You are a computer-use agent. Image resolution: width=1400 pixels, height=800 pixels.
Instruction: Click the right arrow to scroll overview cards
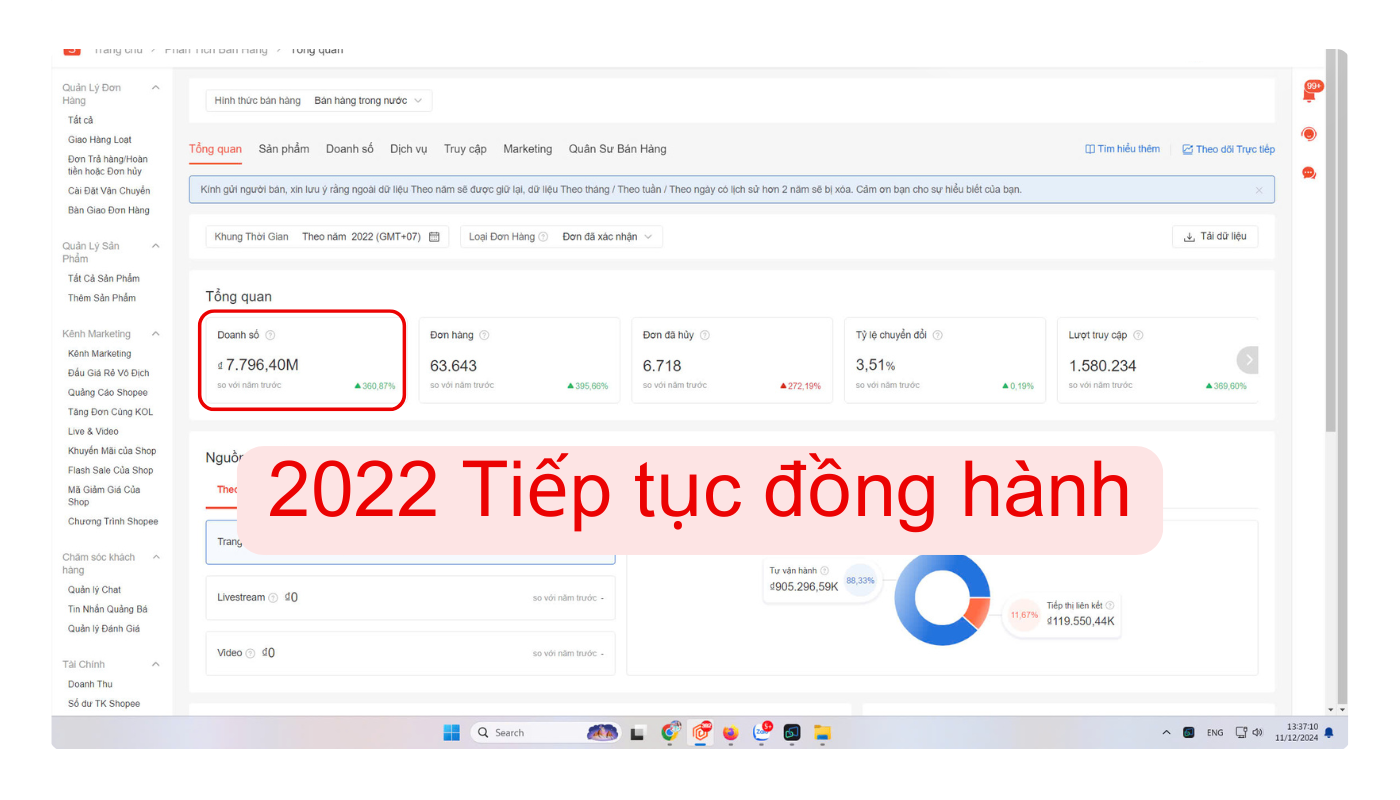(x=1248, y=360)
